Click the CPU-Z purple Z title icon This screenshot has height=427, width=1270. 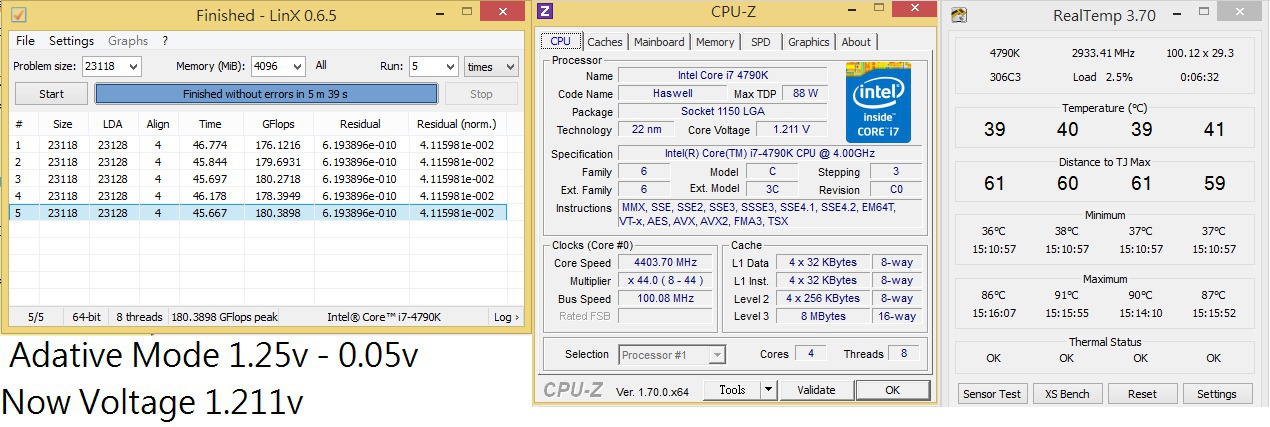pos(545,13)
